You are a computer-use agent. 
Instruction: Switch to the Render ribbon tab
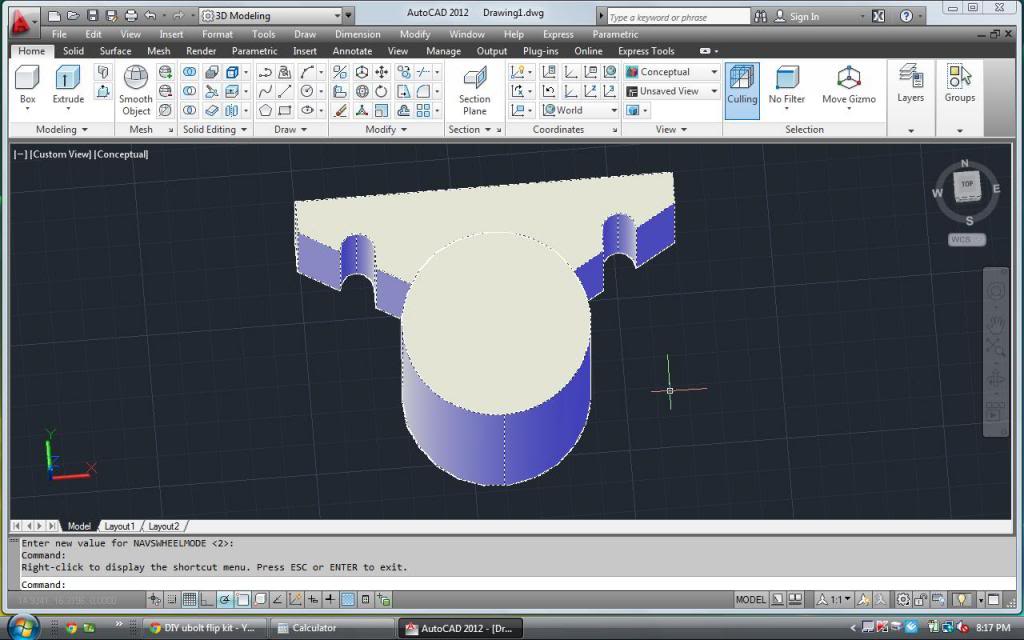(201, 51)
